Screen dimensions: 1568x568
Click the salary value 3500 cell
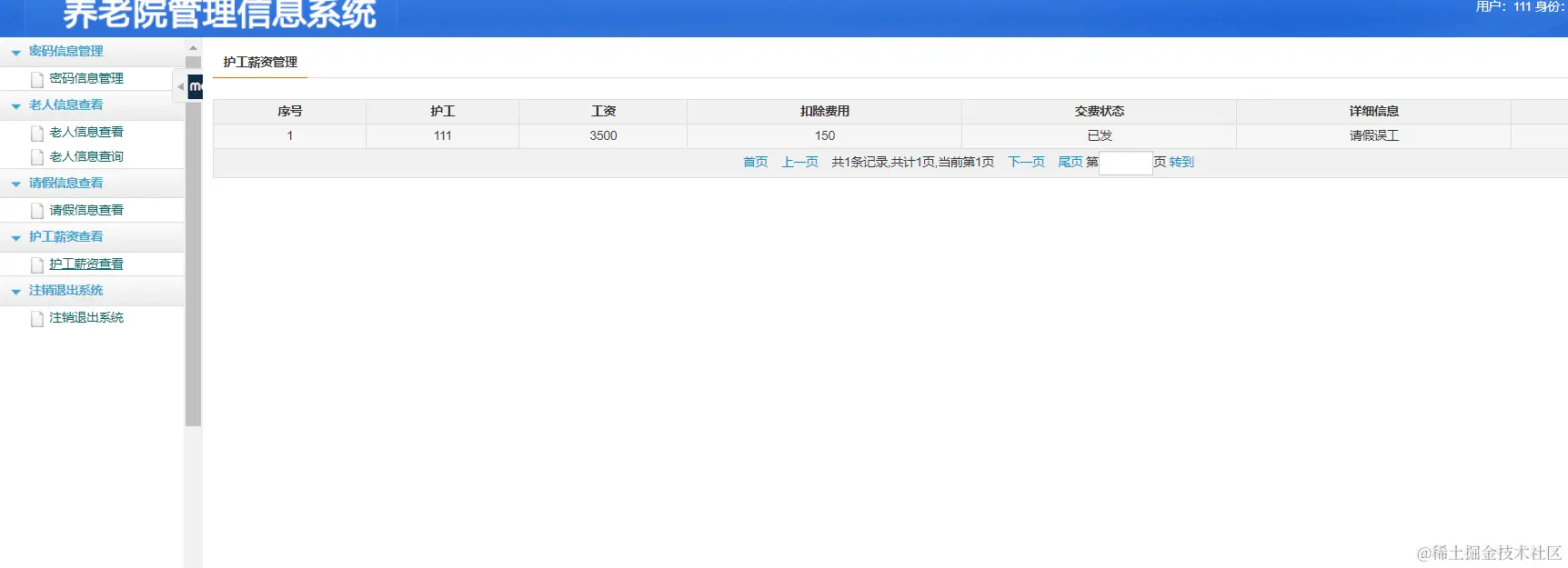point(603,135)
